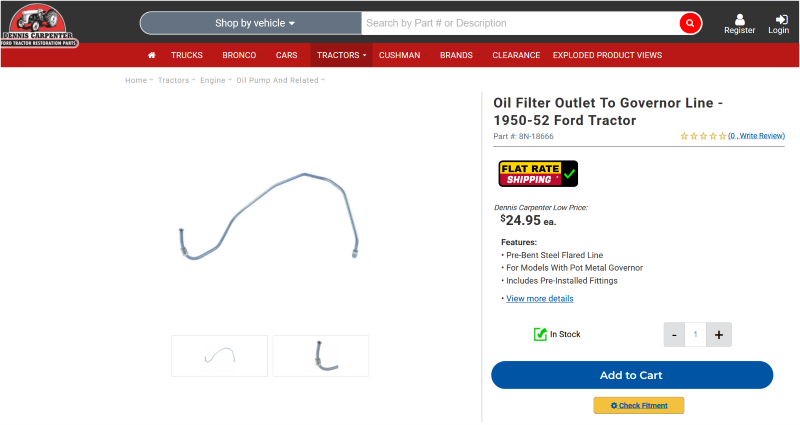Select the fitting close-up thumbnail
Image resolution: width=800 pixels, height=425 pixels.
[320, 356]
